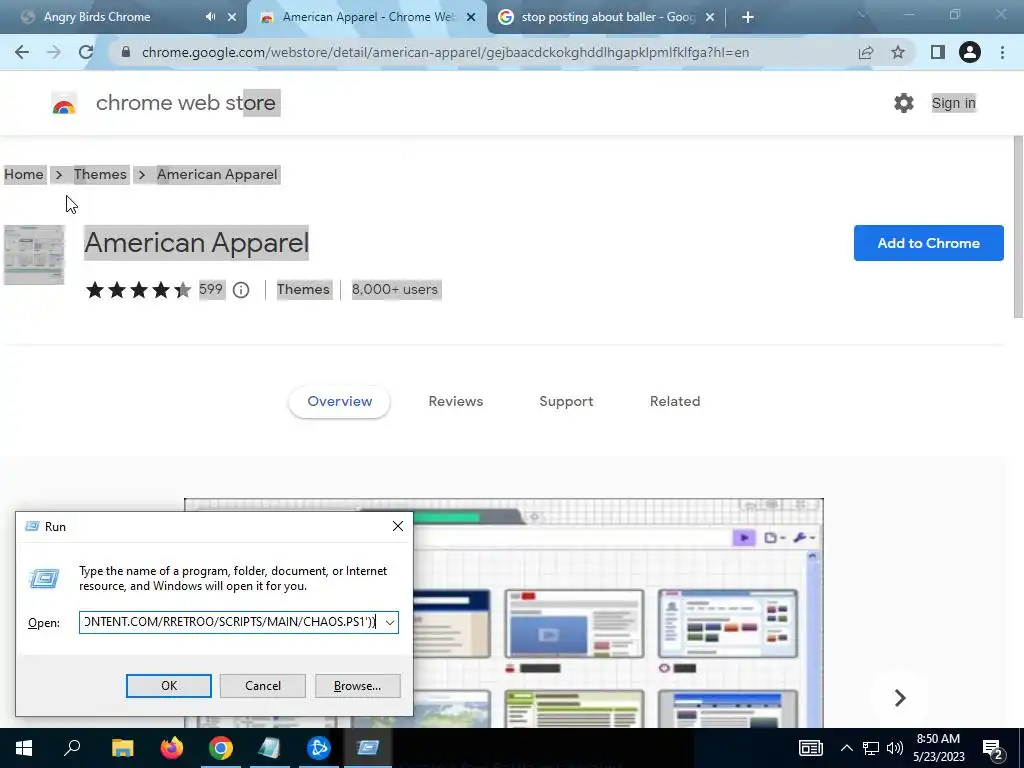
Task: Show hidden system tray icons
Action: coord(846,748)
